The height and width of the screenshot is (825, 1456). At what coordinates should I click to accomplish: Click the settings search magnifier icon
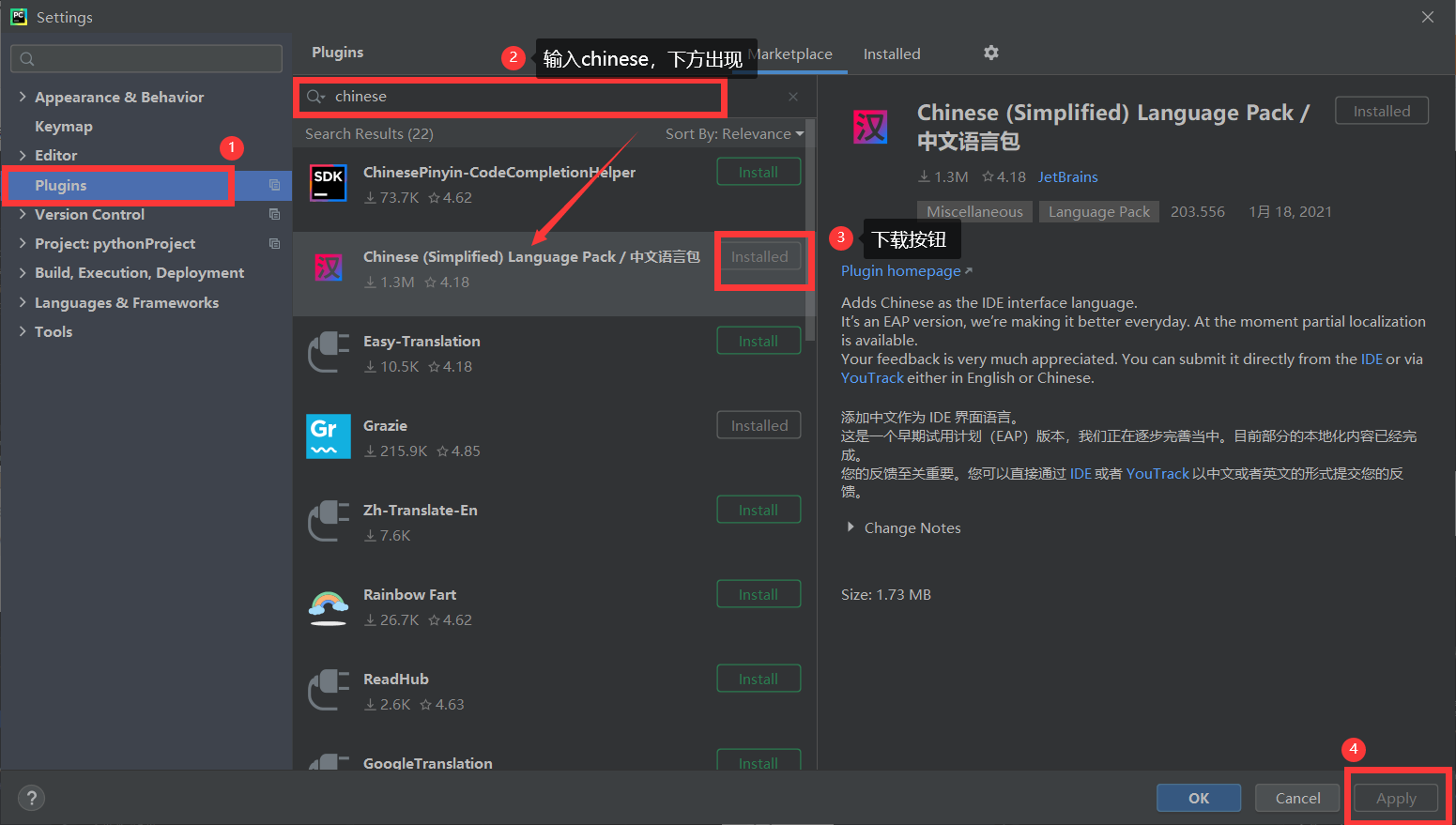point(27,59)
